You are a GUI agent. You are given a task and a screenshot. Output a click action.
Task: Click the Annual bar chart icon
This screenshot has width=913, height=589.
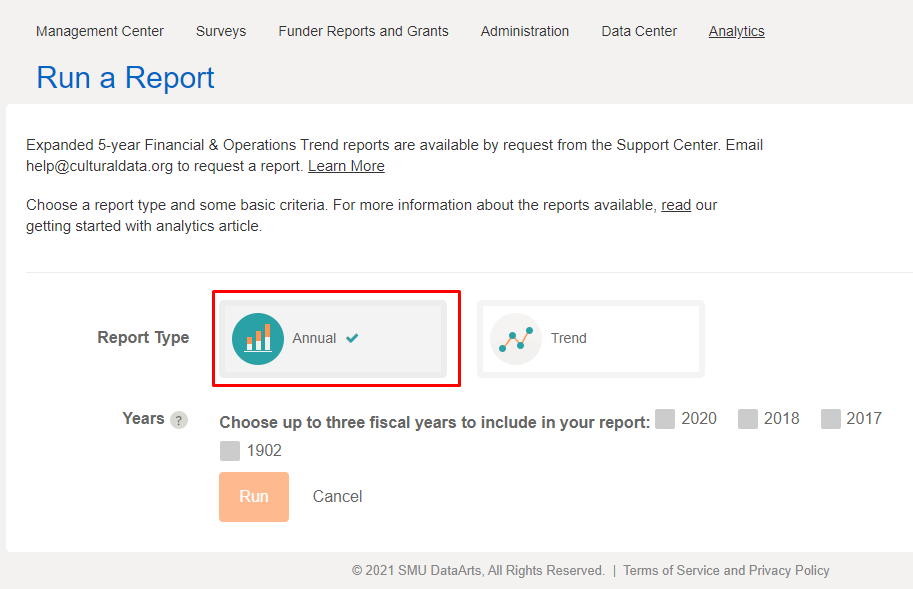[258, 338]
